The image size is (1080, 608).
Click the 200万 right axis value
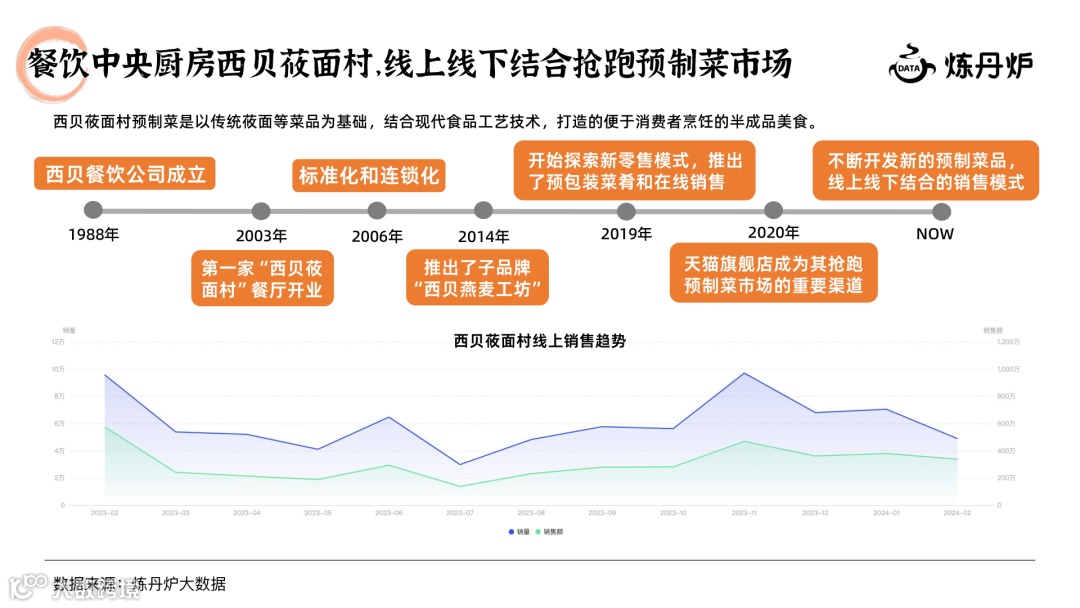coord(1006,478)
